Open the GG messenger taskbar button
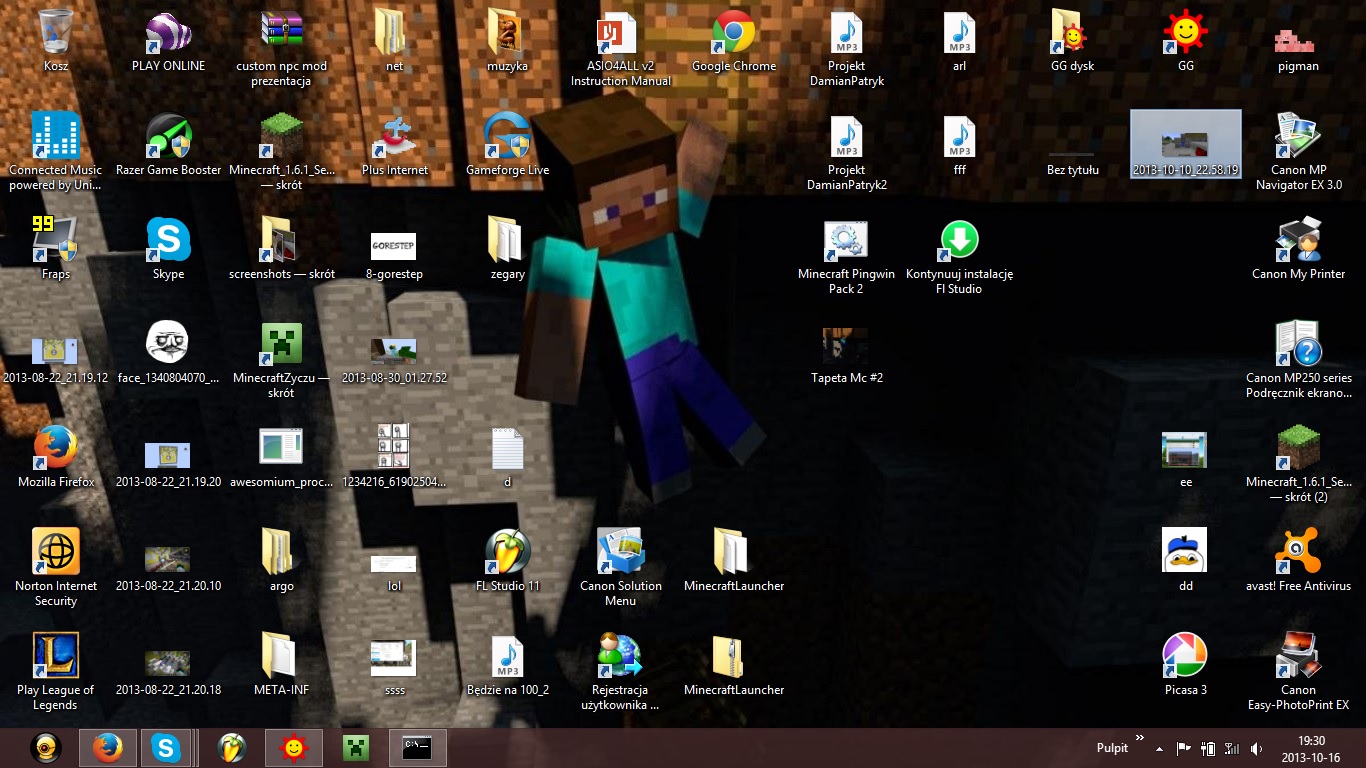Image resolution: width=1366 pixels, height=768 pixels. click(294, 748)
